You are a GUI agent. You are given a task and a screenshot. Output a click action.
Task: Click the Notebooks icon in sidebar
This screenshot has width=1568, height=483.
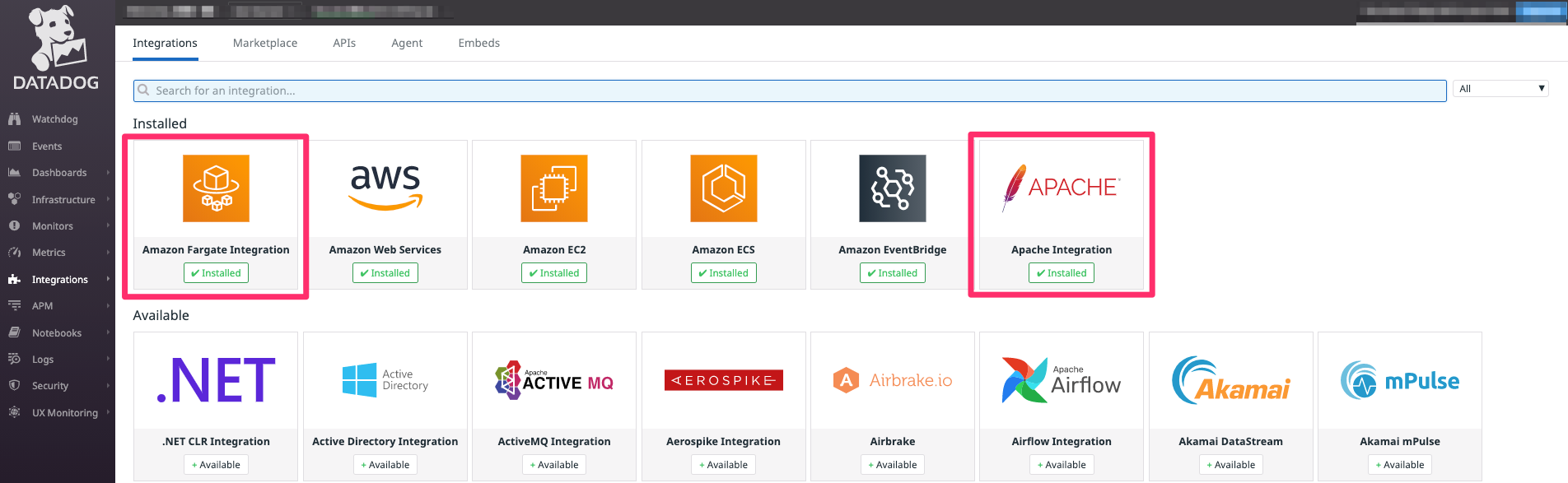(x=14, y=332)
